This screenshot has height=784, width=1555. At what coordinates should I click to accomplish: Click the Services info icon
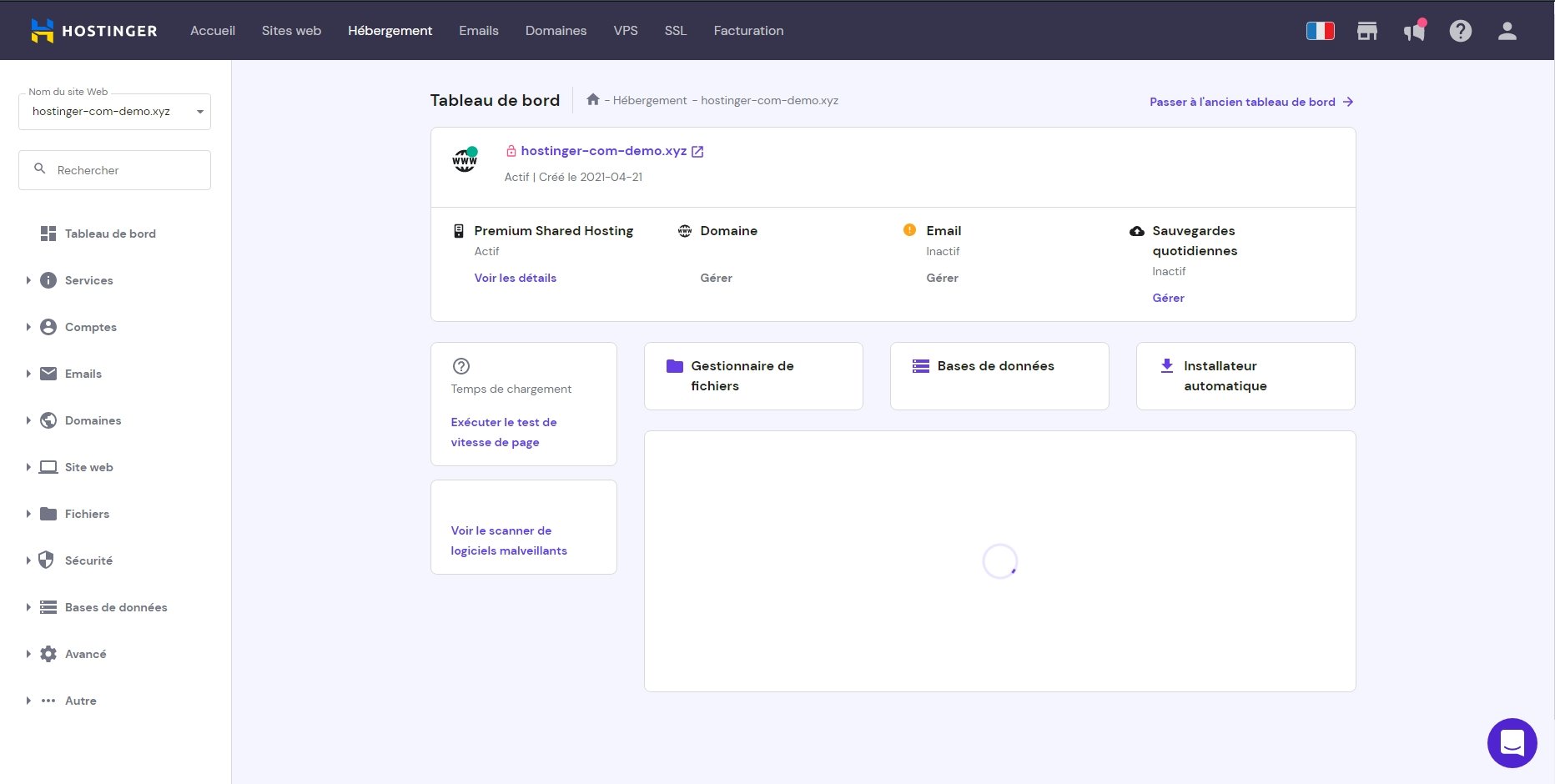[48, 280]
